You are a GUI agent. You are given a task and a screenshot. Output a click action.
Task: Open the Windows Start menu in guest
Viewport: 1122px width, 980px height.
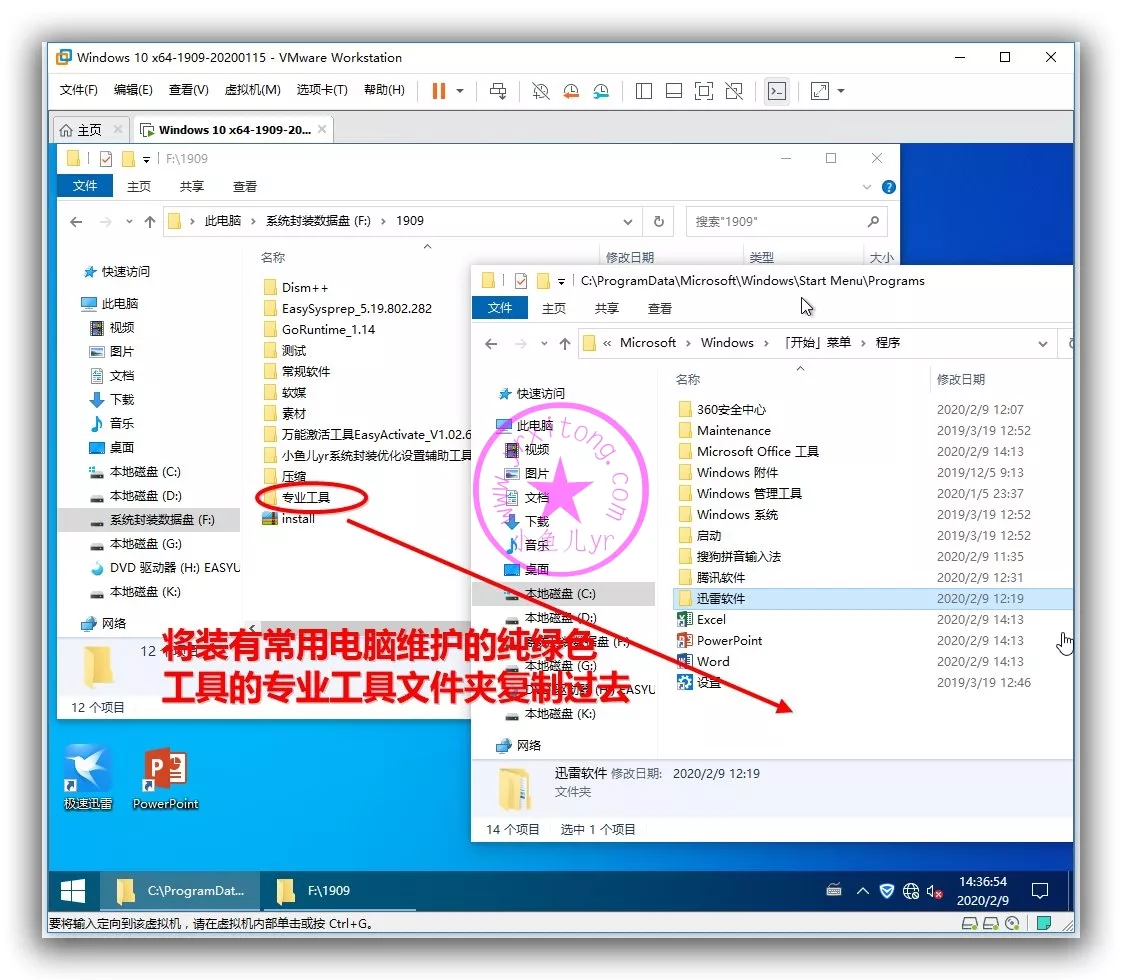tap(73, 890)
